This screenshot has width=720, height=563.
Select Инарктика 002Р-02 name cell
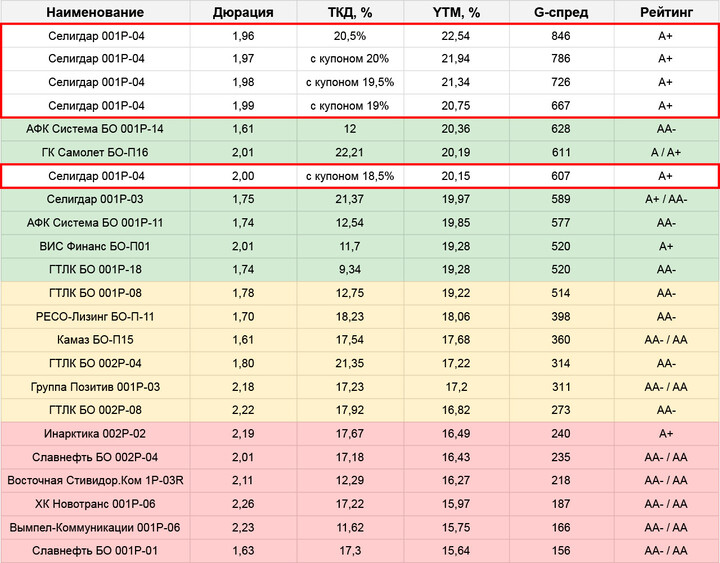coord(95,434)
